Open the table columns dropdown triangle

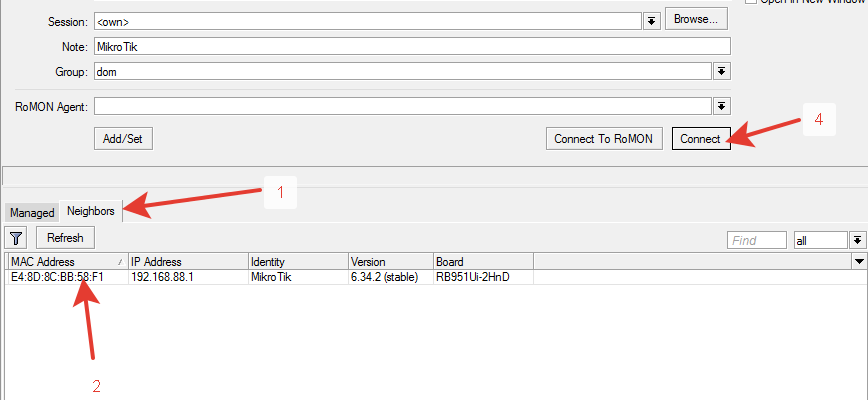859,261
